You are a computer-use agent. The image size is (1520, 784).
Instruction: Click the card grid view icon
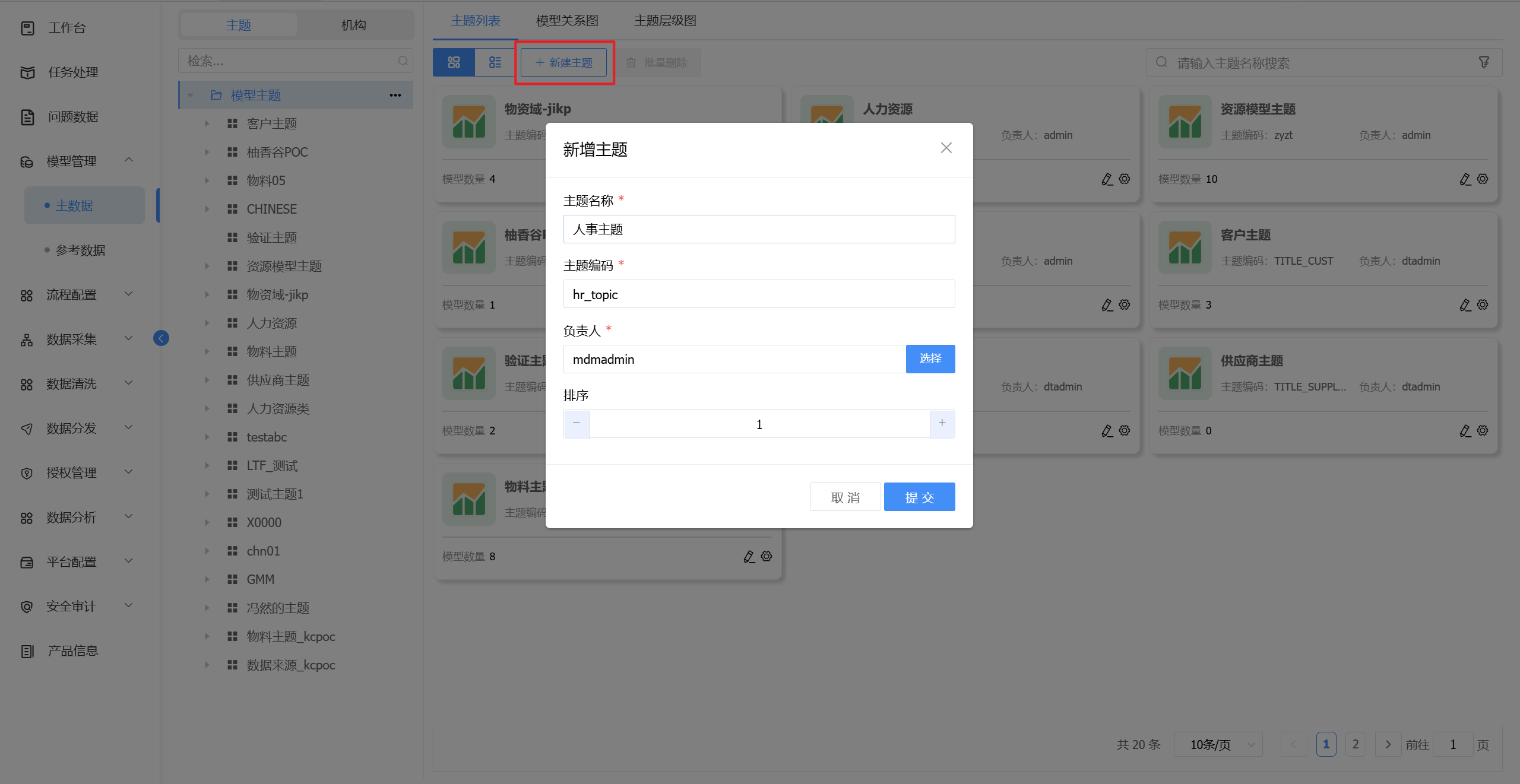(x=454, y=62)
